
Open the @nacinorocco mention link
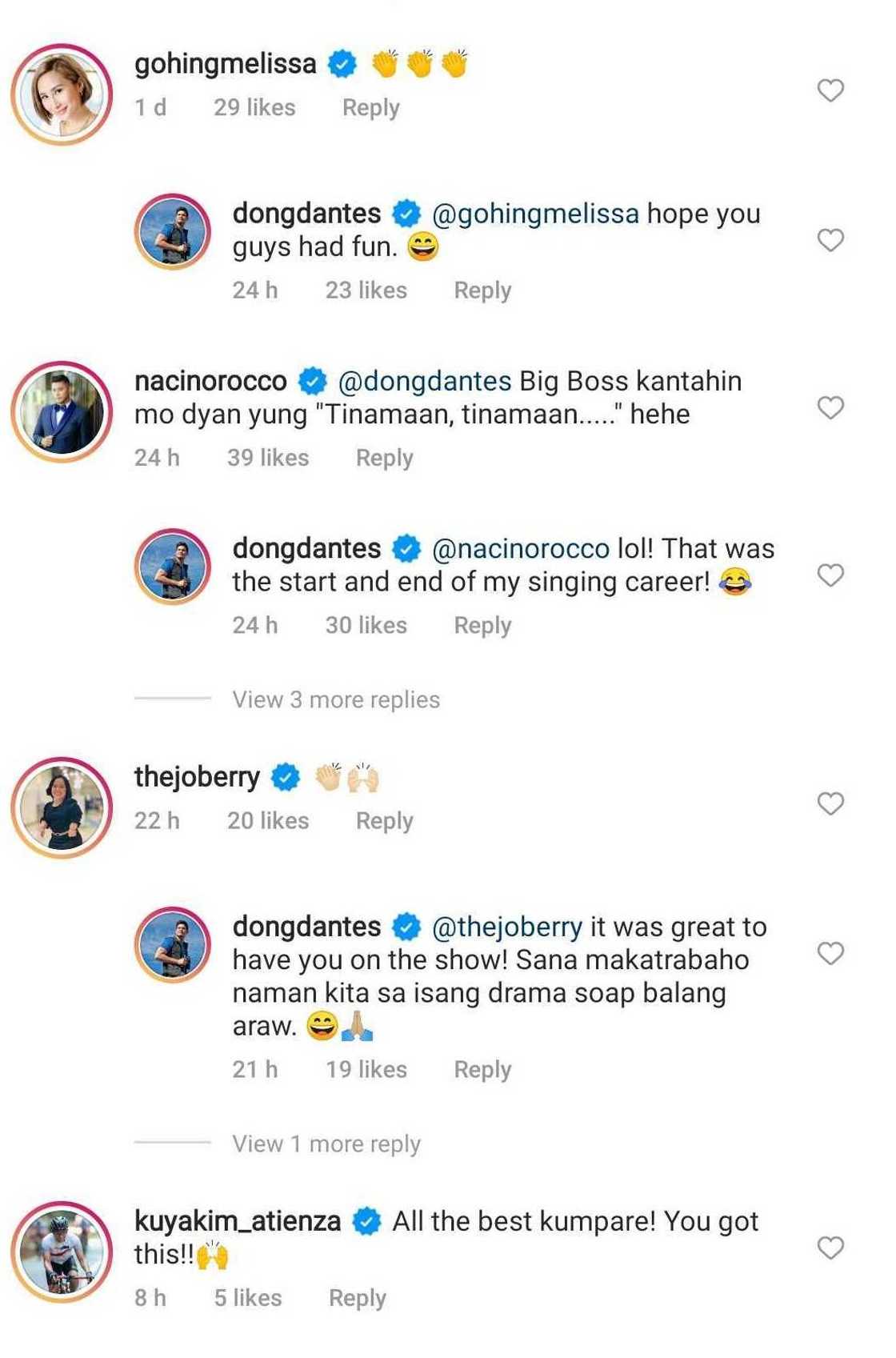click(520, 549)
